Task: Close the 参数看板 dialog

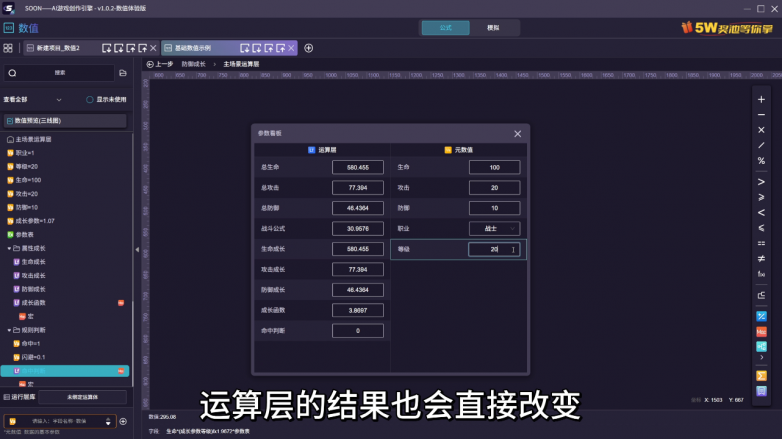Action: coord(517,133)
